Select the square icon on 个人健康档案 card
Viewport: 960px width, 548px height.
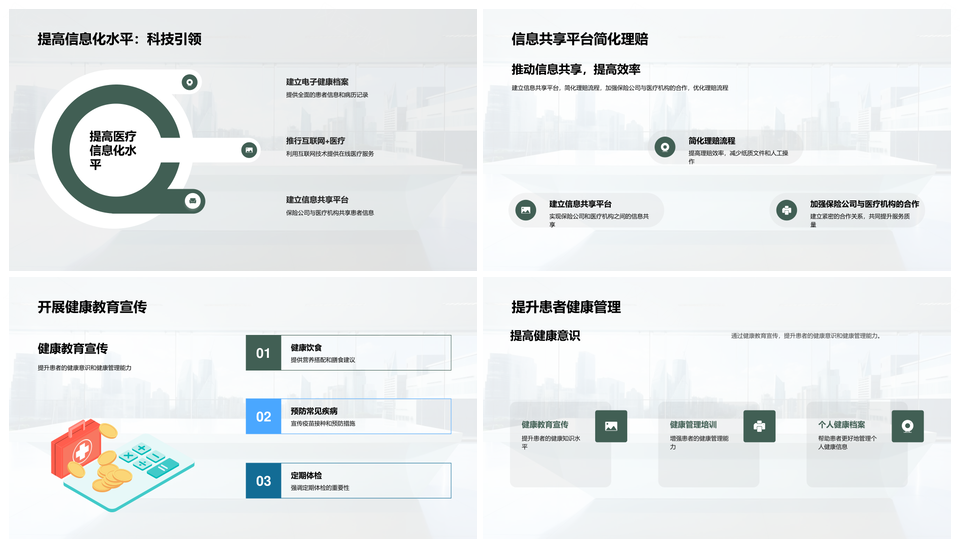pos(907,426)
